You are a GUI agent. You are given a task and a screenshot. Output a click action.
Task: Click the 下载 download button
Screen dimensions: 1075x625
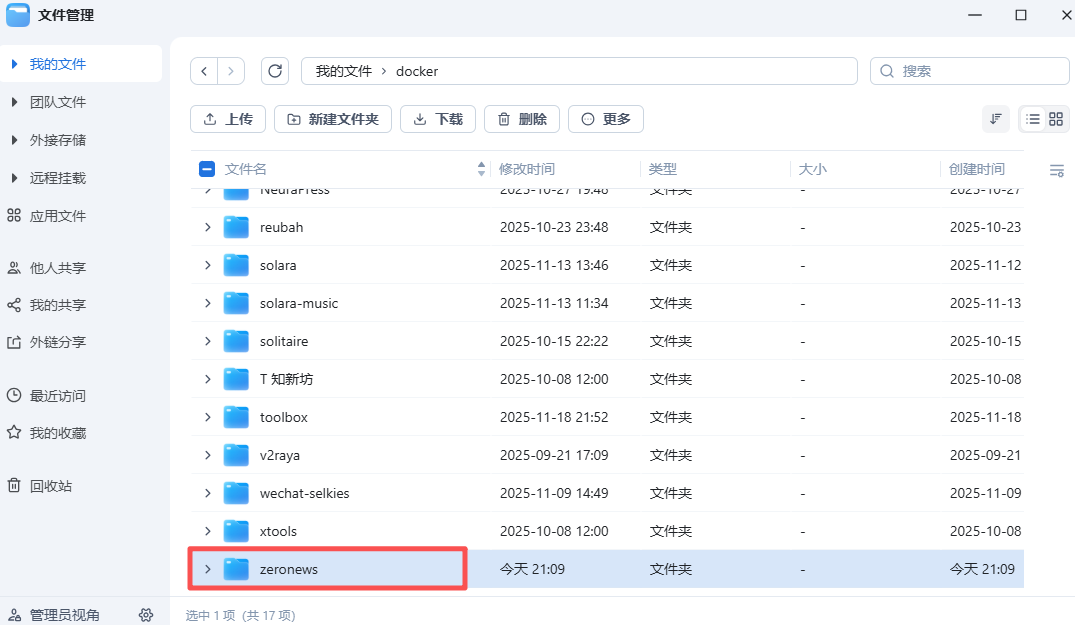pyautogui.click(x=437, y=118)
